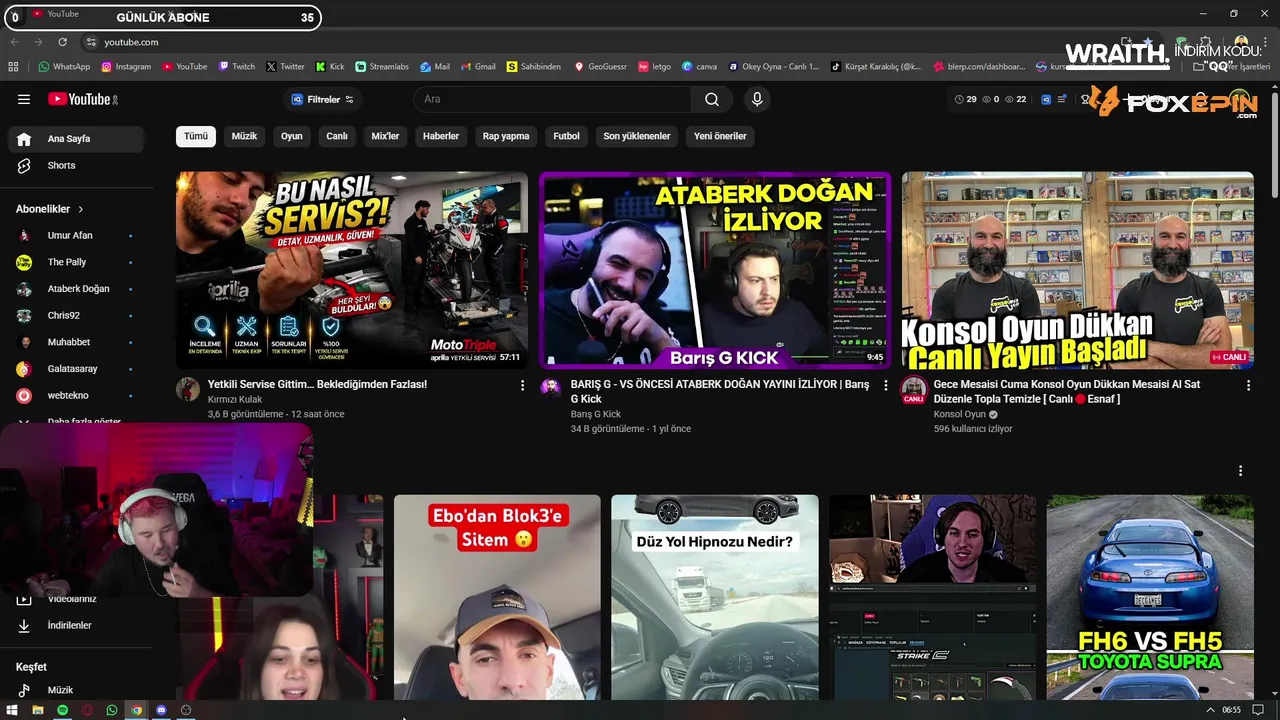This screenshot has height=720, width=1280.
Task: Open the Filtreler filter control
Action: tap(322, 99)
